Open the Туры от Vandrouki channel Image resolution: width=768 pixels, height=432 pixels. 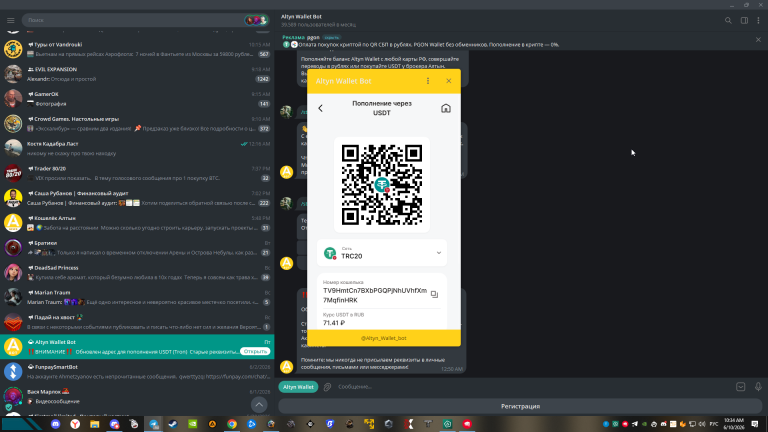tap(137, 49)
